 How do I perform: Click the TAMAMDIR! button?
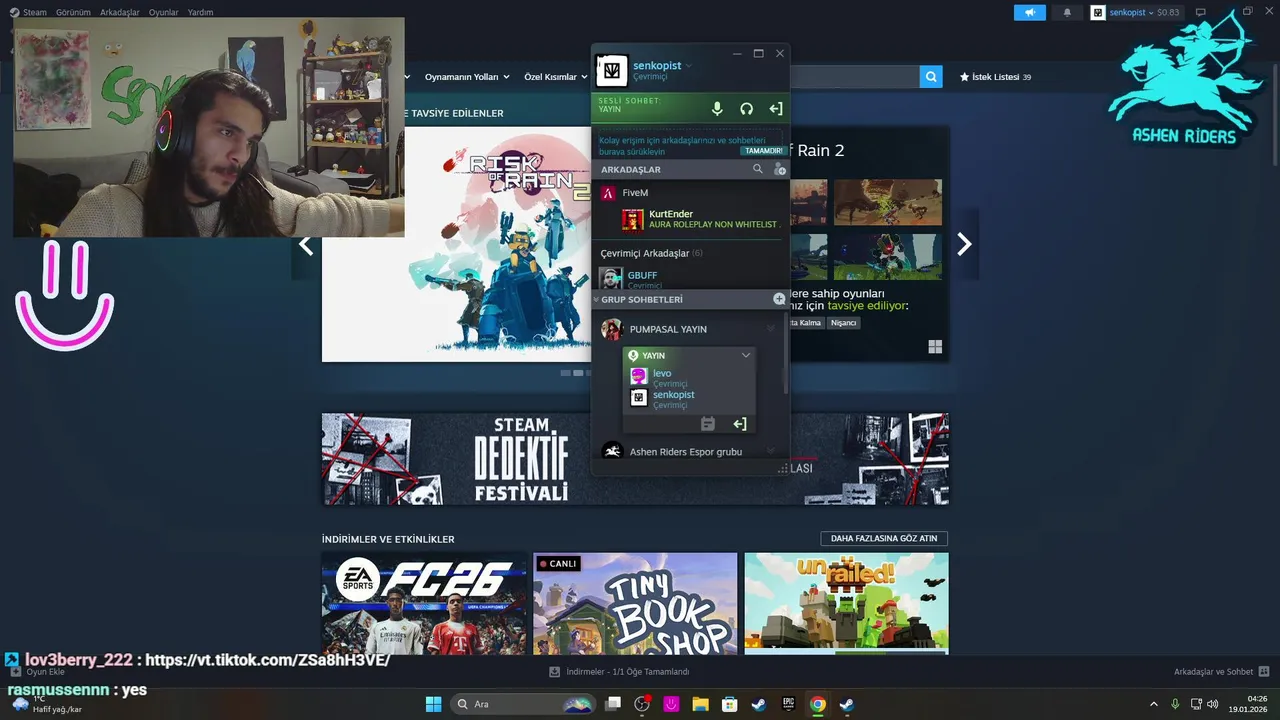(762, 151)
